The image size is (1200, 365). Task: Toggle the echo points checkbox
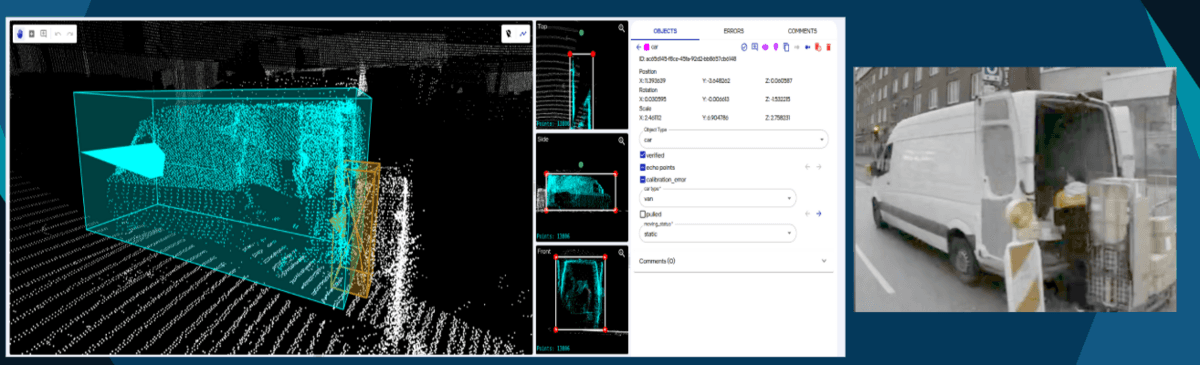click(643, 167)
